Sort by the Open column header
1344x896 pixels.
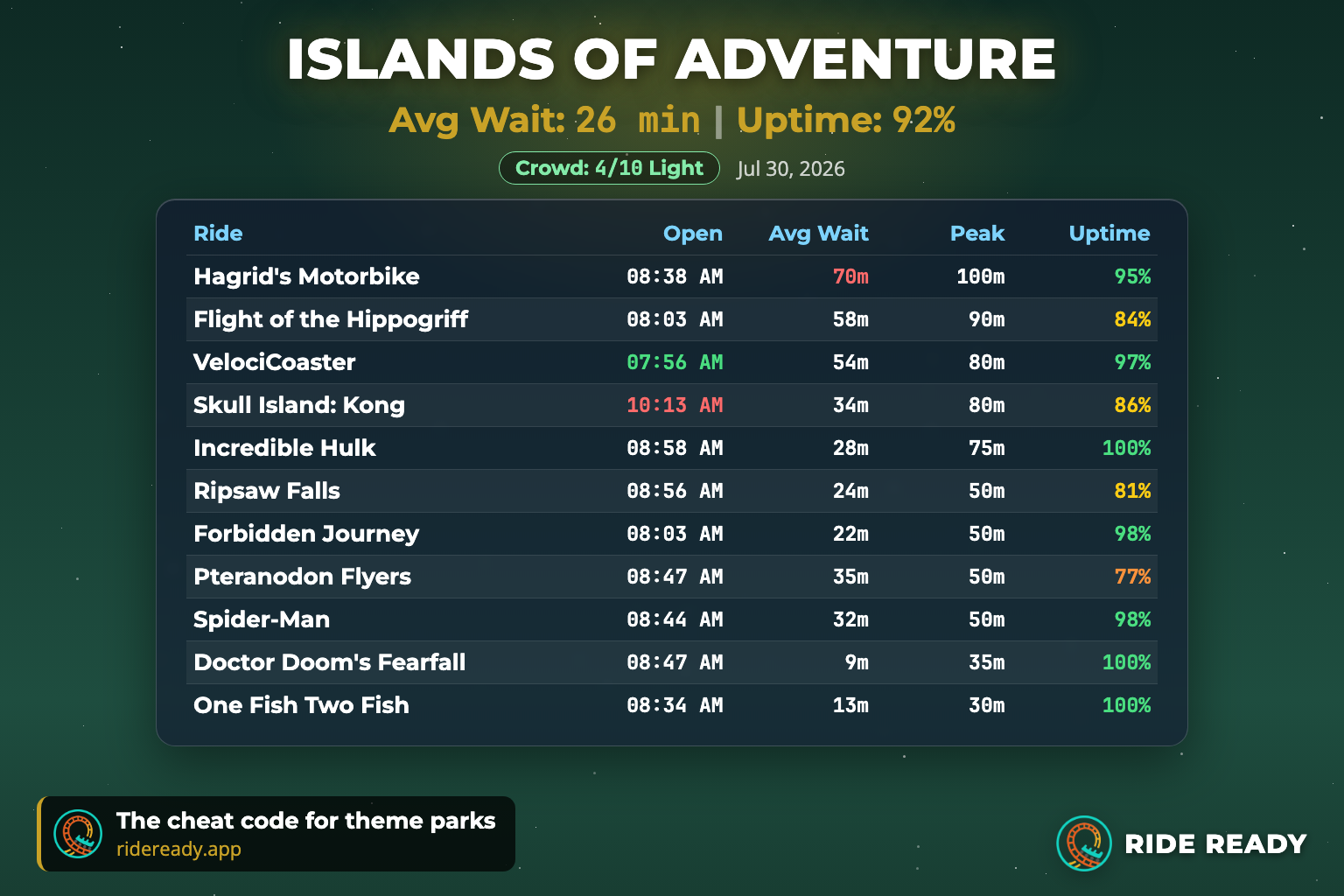click(693, 234)
